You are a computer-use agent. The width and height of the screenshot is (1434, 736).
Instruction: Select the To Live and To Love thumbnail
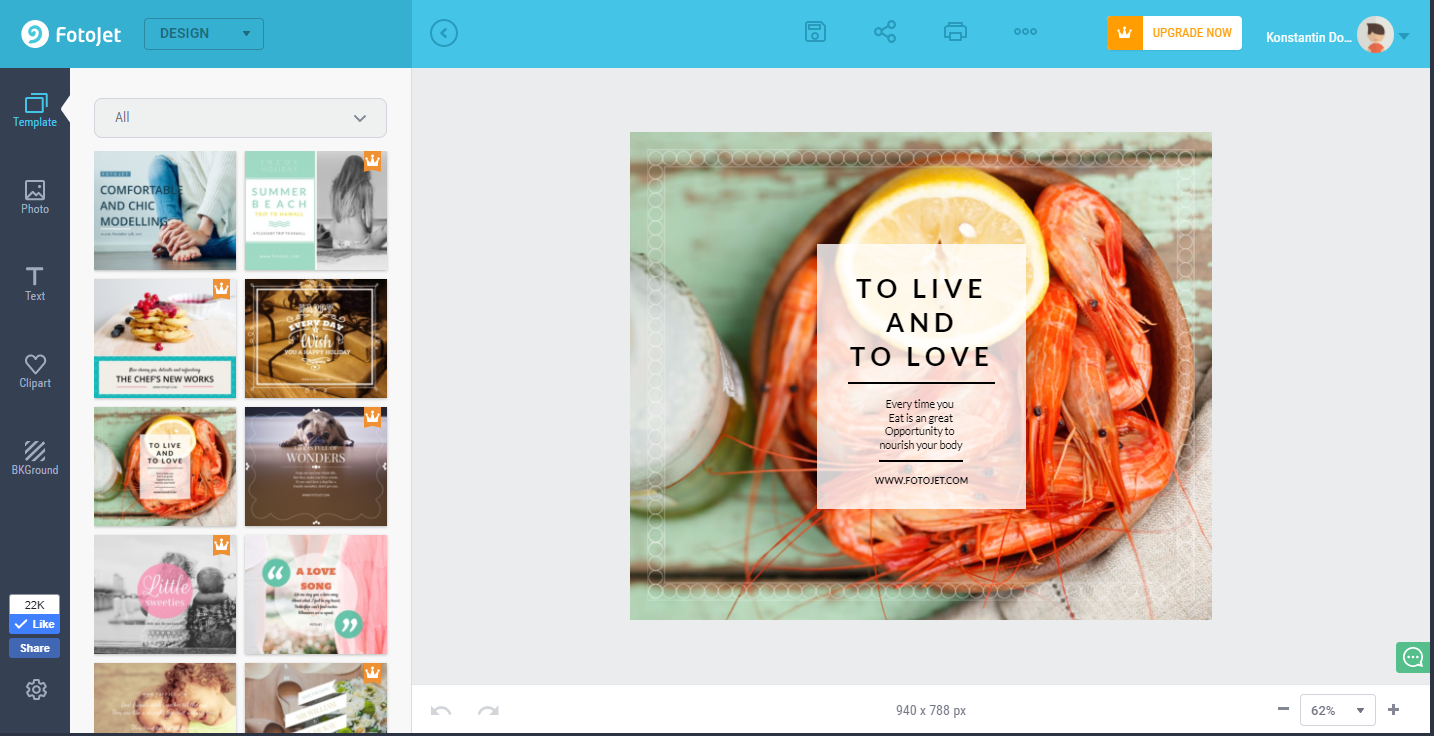pos(165,467)
